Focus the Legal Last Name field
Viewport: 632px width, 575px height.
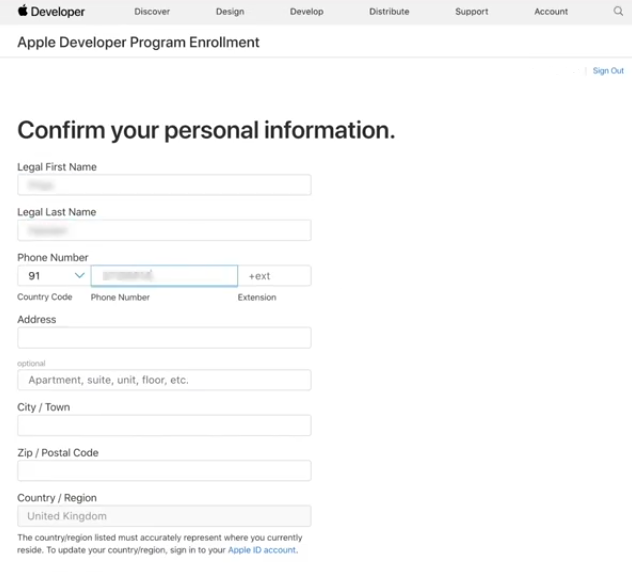[164, 230]
